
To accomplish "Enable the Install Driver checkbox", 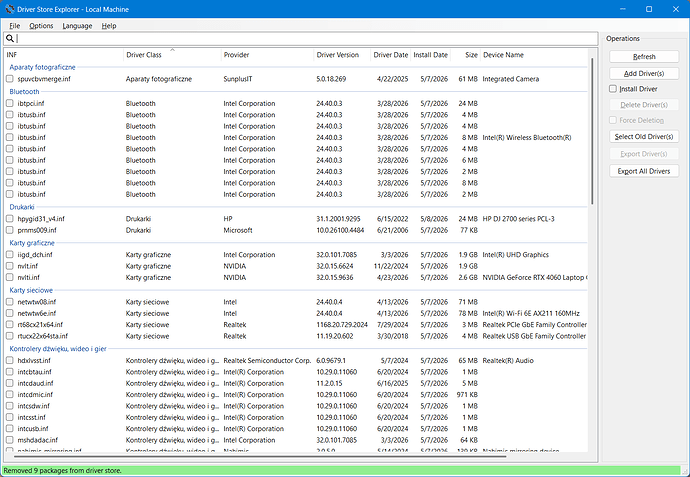I will click(613, 89).
